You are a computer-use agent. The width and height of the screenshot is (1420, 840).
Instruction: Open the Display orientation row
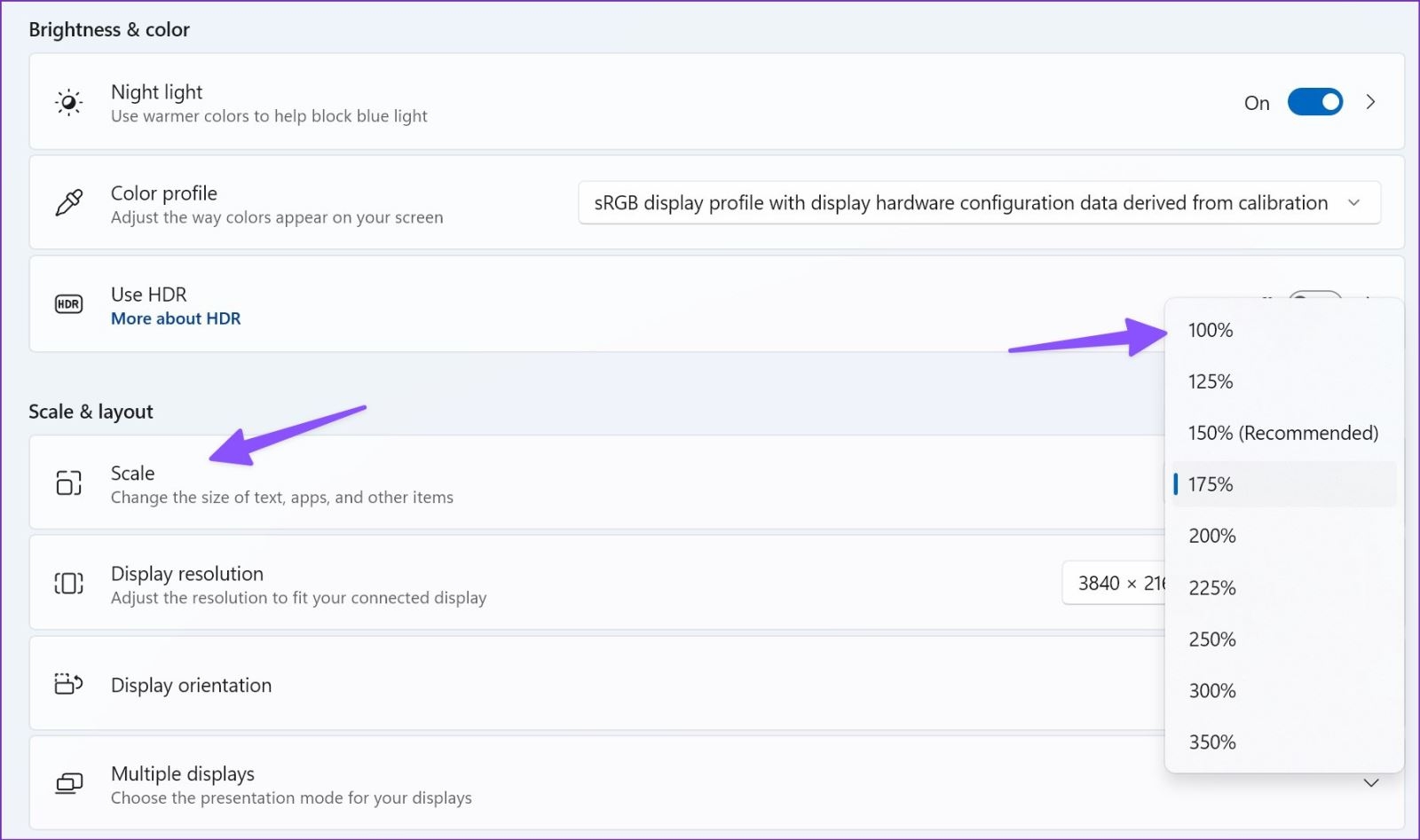click(596, 684)
